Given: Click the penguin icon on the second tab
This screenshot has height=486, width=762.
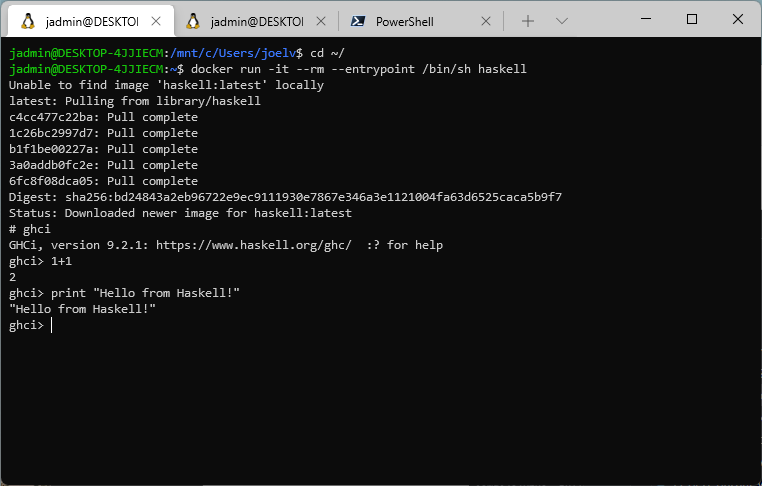Looking at the screenshot, I should point(193,21).
